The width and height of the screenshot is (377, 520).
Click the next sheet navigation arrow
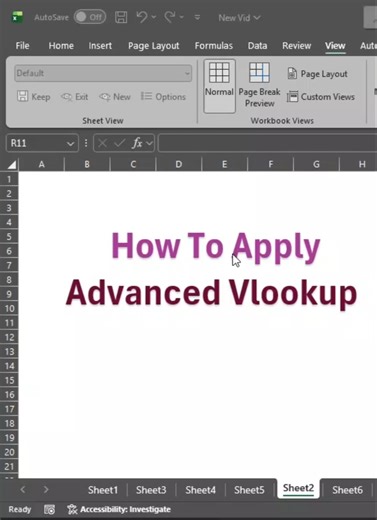pos(46,490)
